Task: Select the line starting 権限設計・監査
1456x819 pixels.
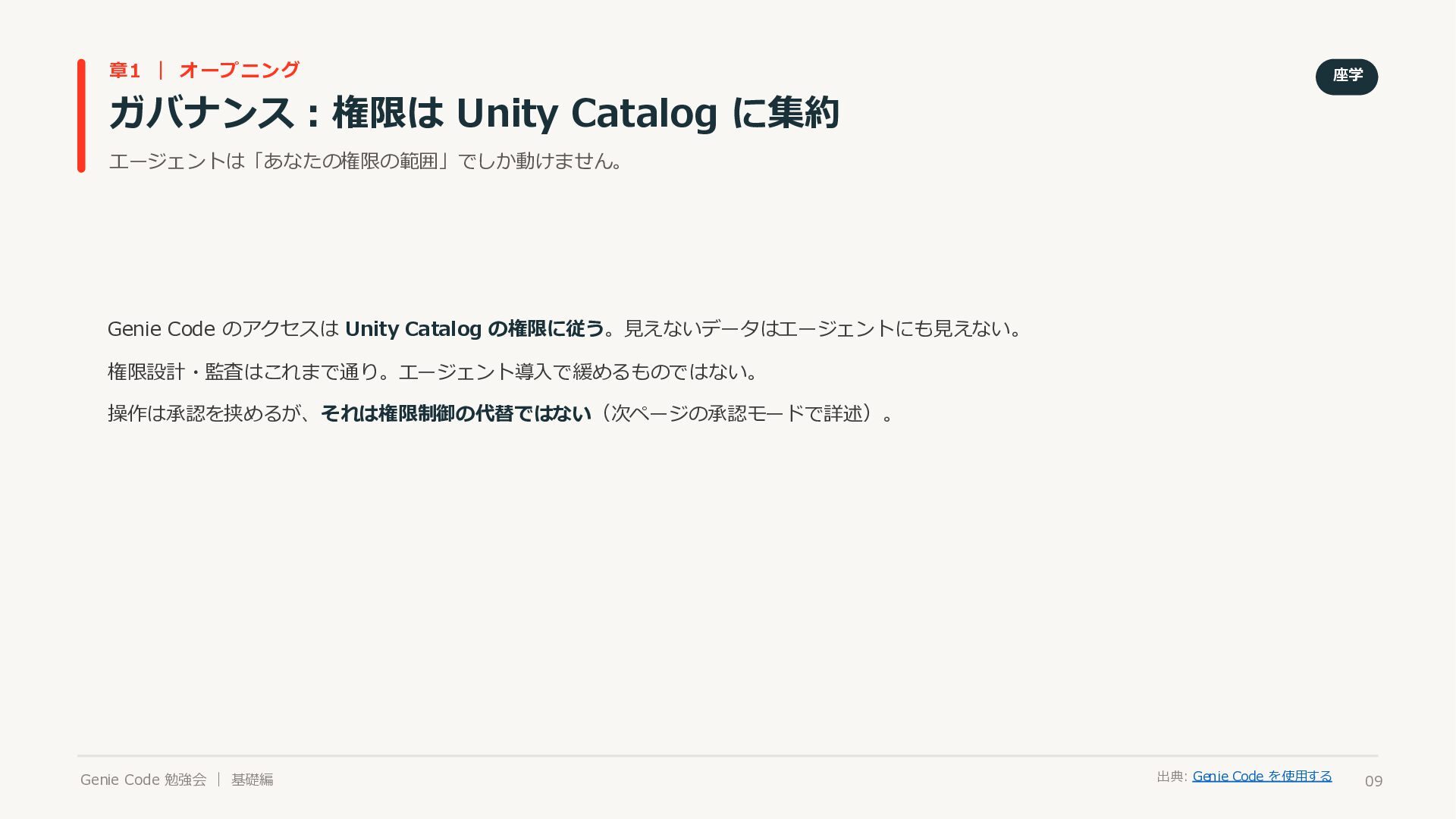Action: [433, 372]
